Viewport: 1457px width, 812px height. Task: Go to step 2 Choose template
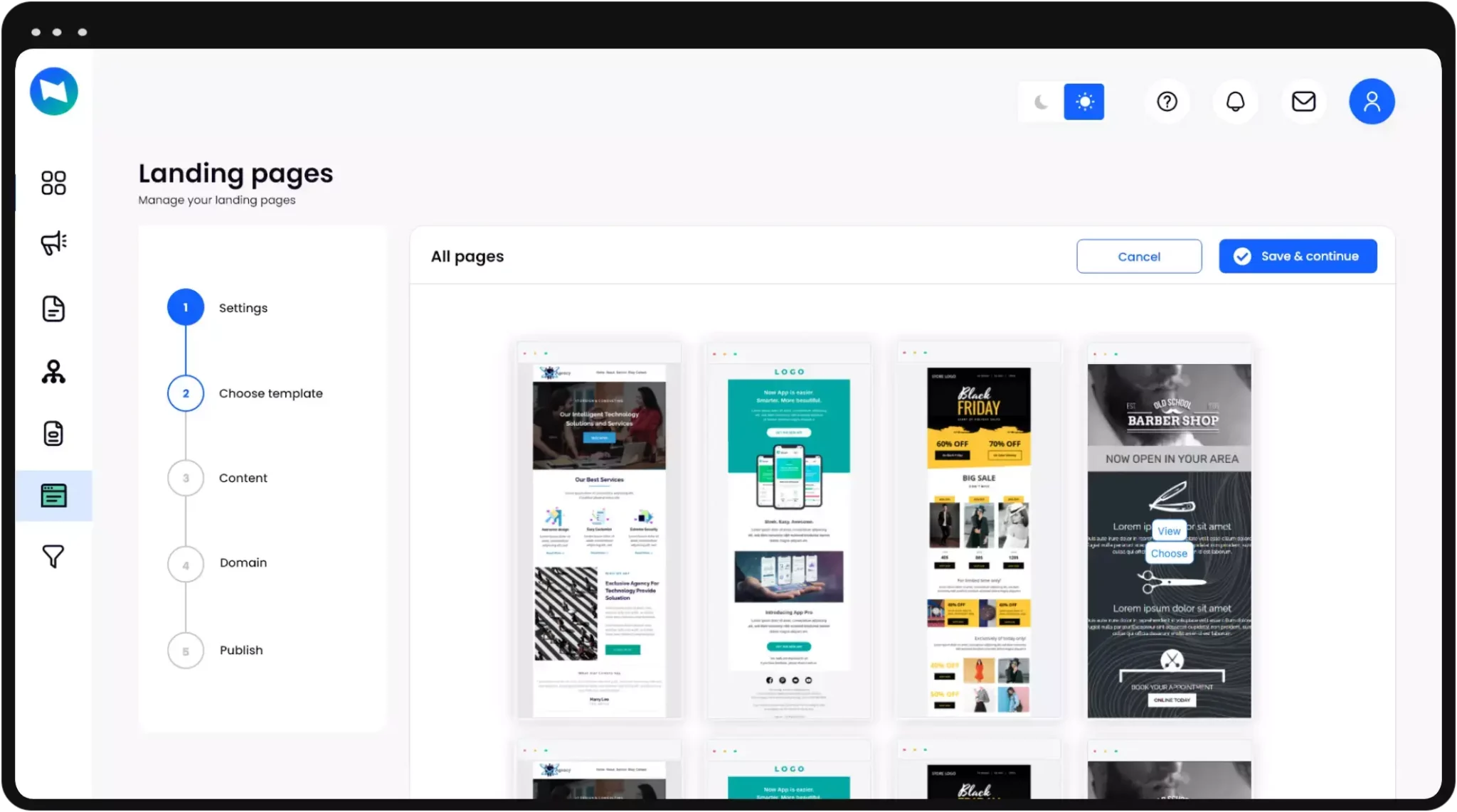(x=245, y=393)
